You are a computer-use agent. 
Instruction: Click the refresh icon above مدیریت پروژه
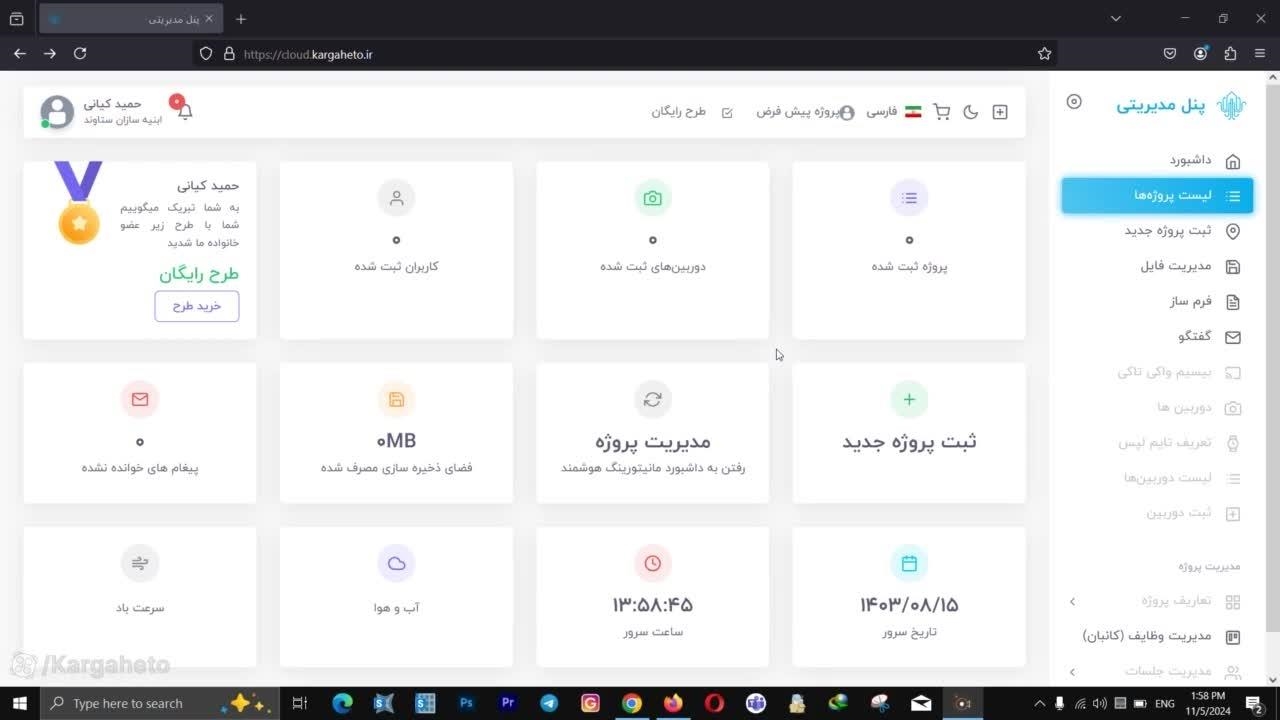point(652,399)
